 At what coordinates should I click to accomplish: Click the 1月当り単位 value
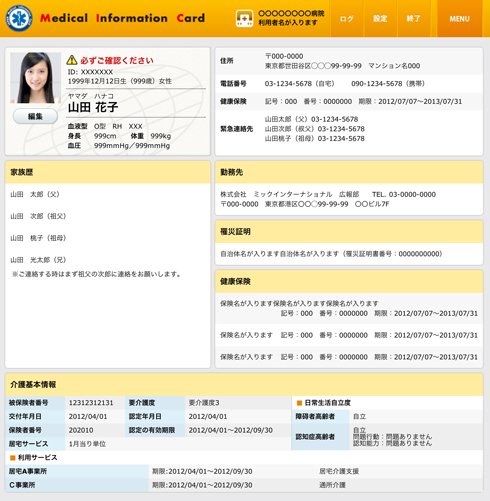(x=87, y=444)
